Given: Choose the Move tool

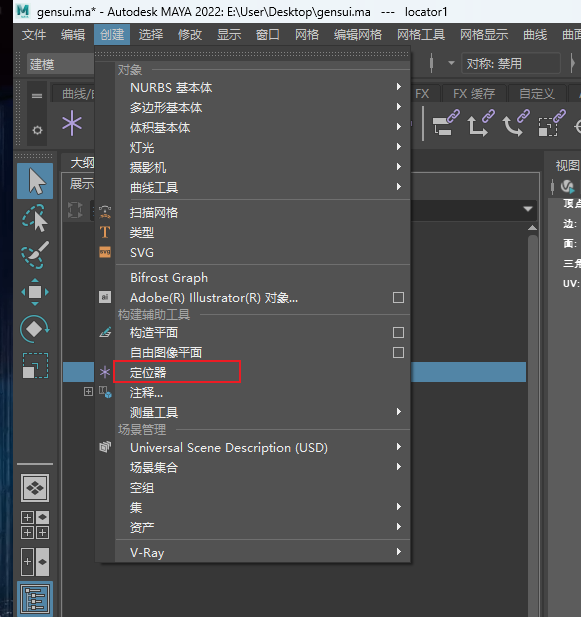Looking at the screenshot, I should point(35,292).
